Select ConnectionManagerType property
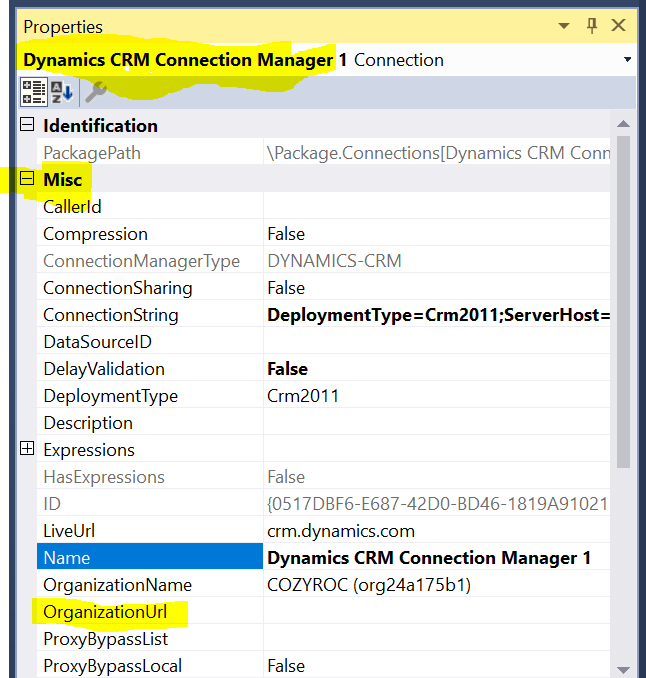646x678 pixels. click(150, 261)
